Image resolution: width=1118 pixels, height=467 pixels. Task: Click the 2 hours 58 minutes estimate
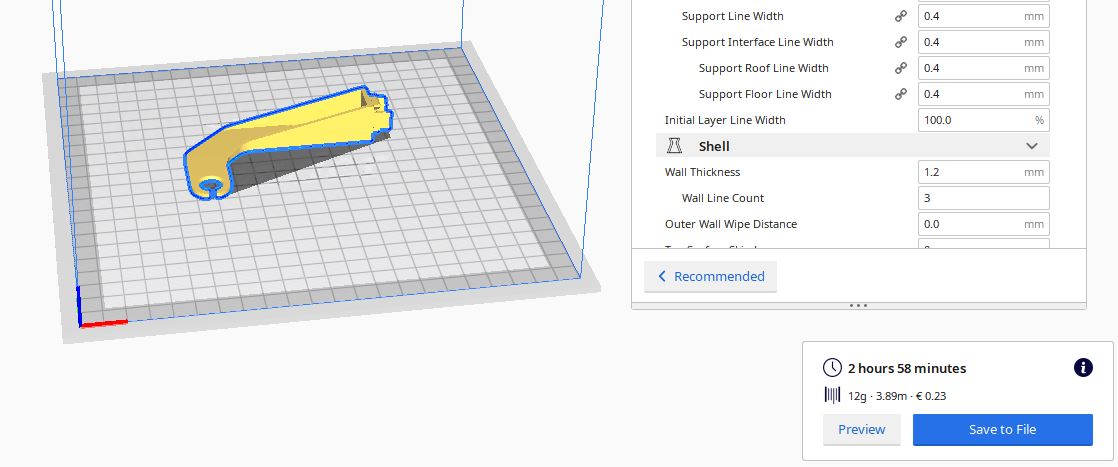(x=907, y=369)
